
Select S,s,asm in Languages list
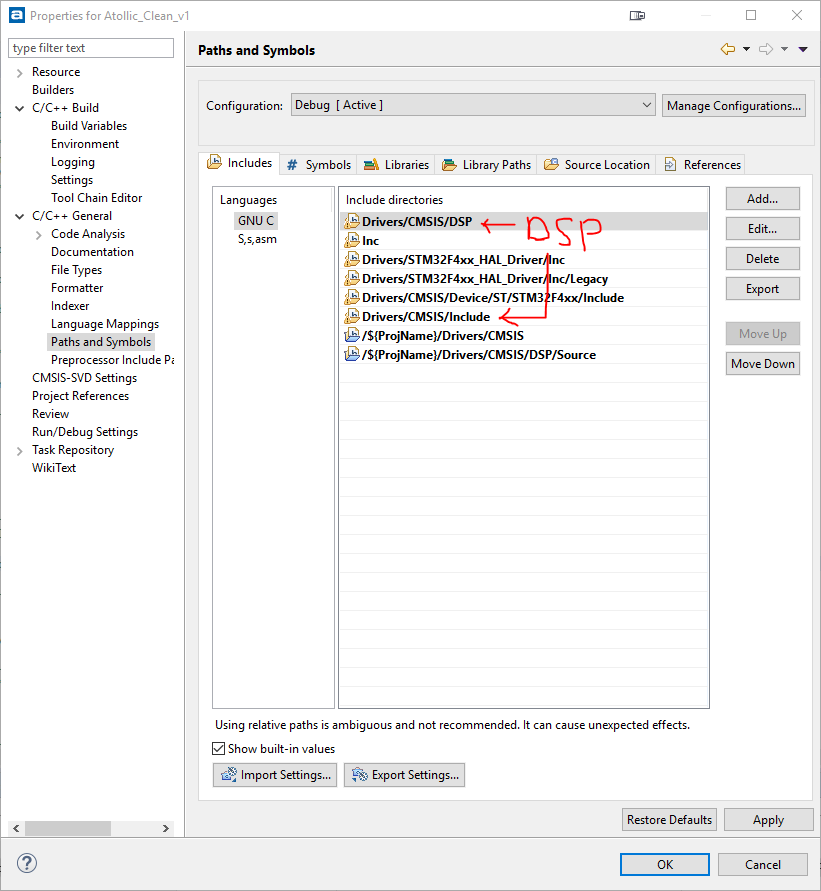(x=257, y=239)
